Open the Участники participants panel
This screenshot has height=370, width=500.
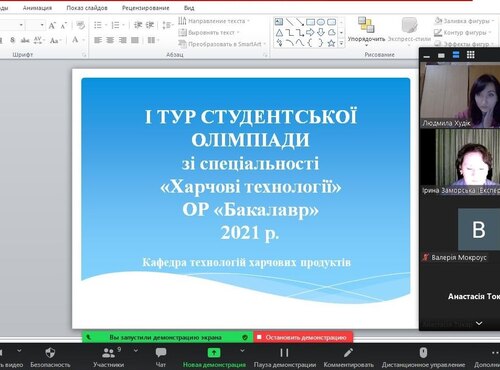[109, 357]
